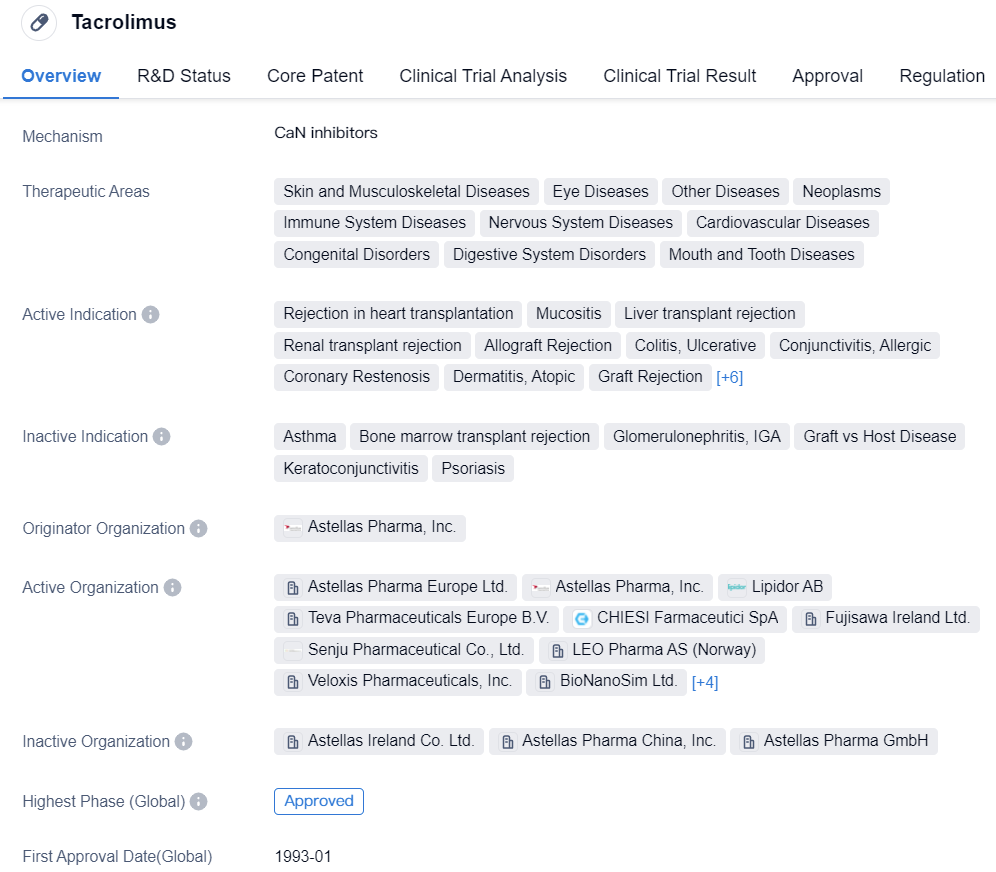Select the Dermatitis, Atopic indication tag
The image size is (996, 872).
click(x=514, y=377)
